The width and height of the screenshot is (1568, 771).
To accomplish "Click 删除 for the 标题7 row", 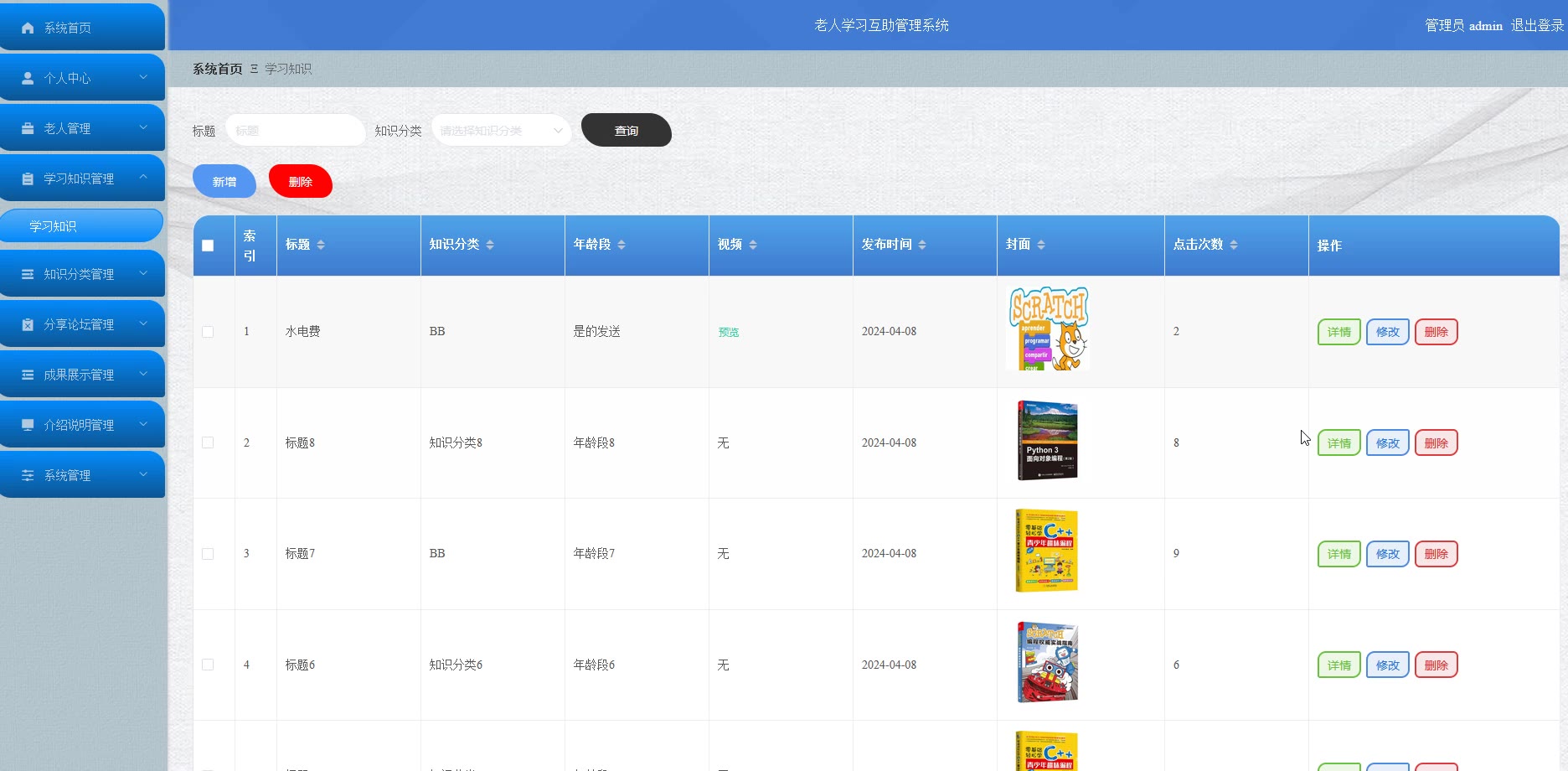I will coord(1436,554).
